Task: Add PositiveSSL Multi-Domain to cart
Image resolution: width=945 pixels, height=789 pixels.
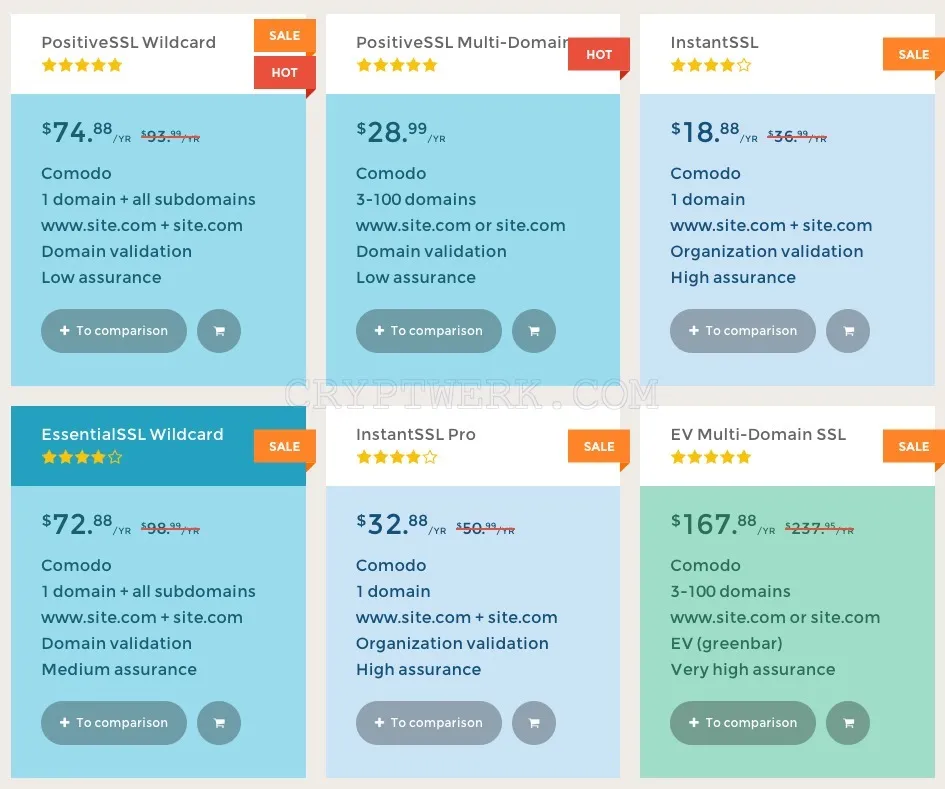Action: point(533,331)
